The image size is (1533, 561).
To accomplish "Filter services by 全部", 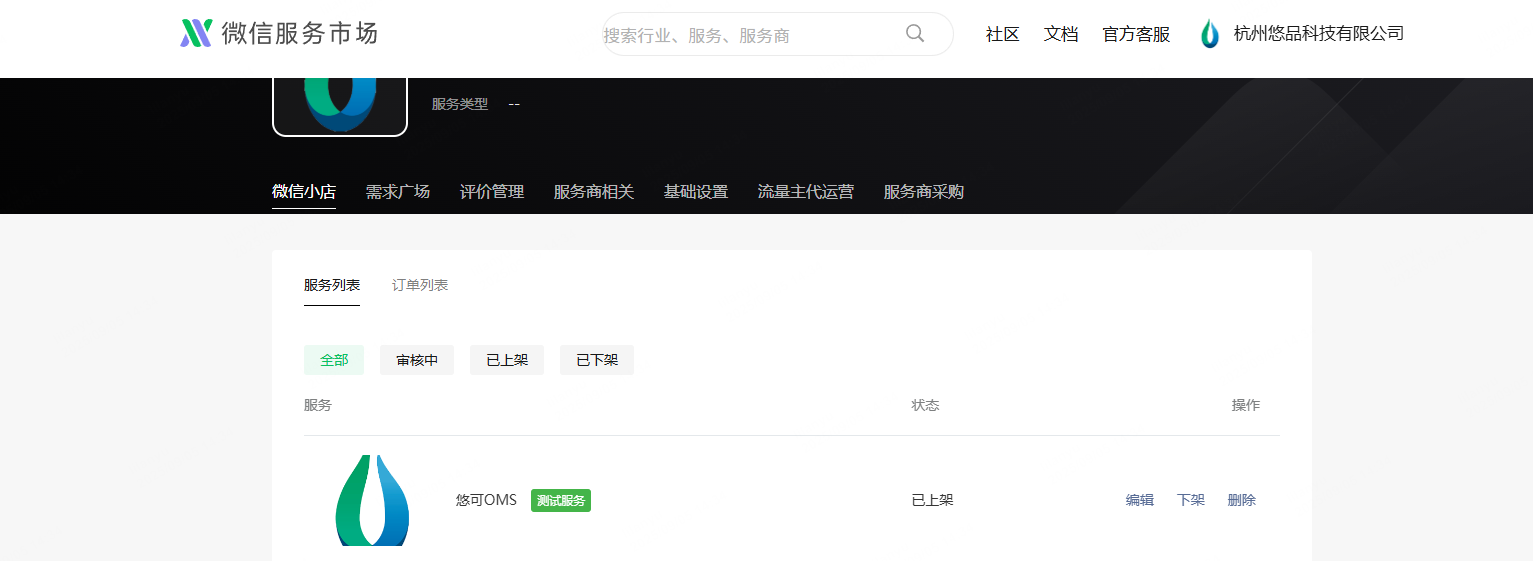I will pyautogui.click(x=334, y=360).
